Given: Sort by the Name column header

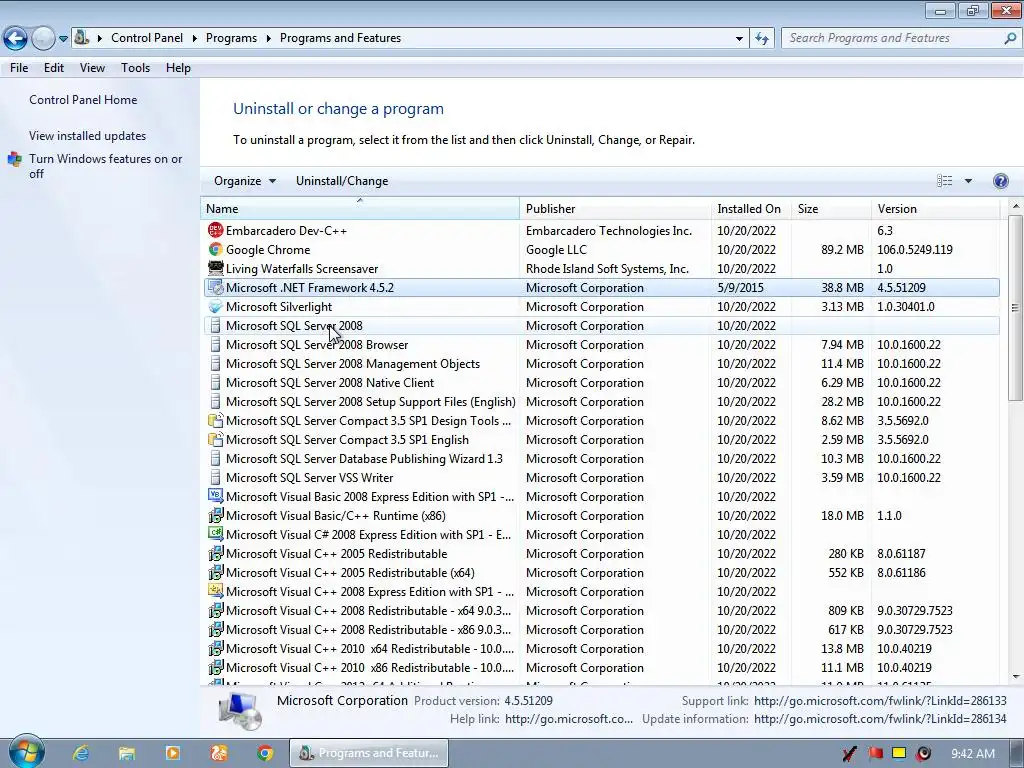Looking at the screenshot, I should pyautogui.click(x=359, y=208).
